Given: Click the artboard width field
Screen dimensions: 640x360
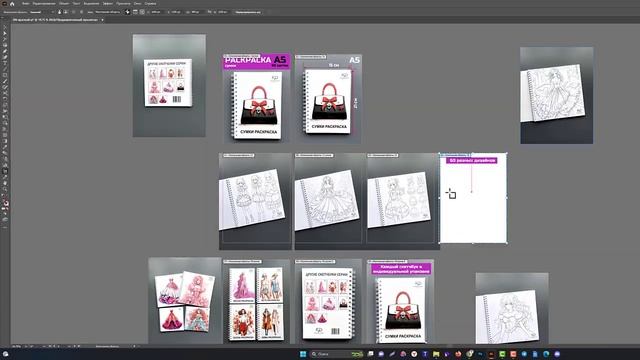Looking at the screenshot, I should coord(196,12).
